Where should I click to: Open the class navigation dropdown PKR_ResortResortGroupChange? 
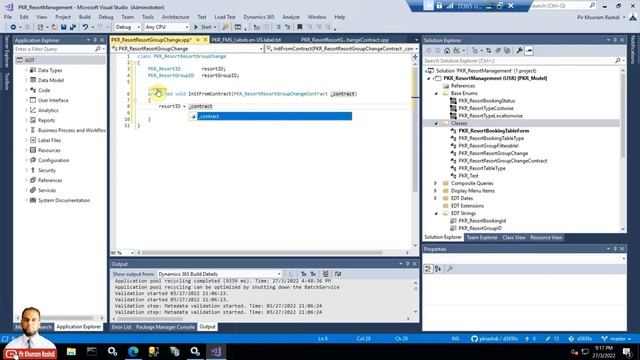pyautogui.click(x=187, y=49)
